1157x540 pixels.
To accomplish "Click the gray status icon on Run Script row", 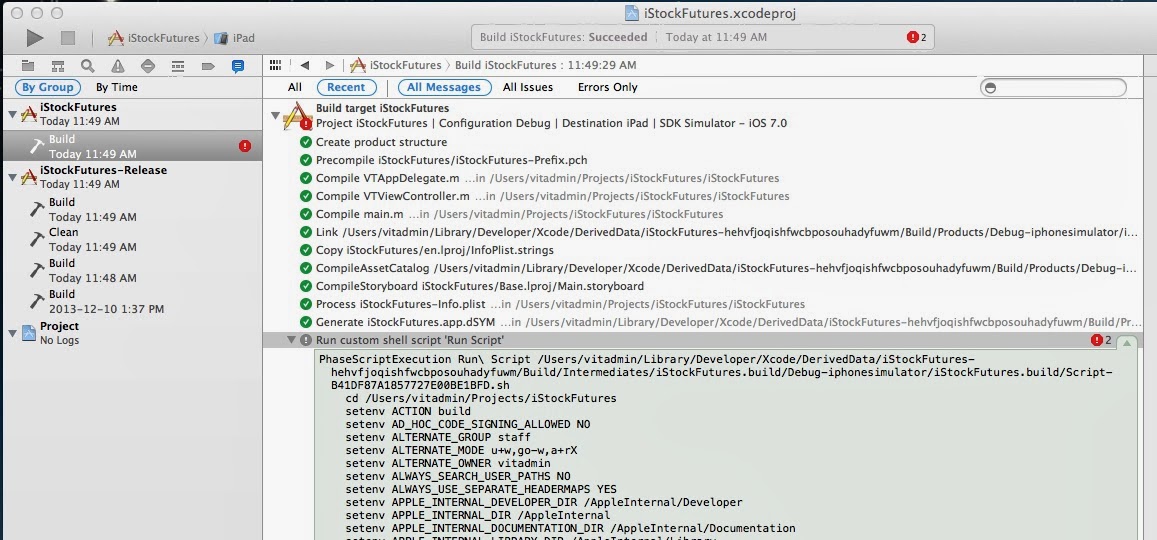I will pyautogui.click(x=305, y=340).
